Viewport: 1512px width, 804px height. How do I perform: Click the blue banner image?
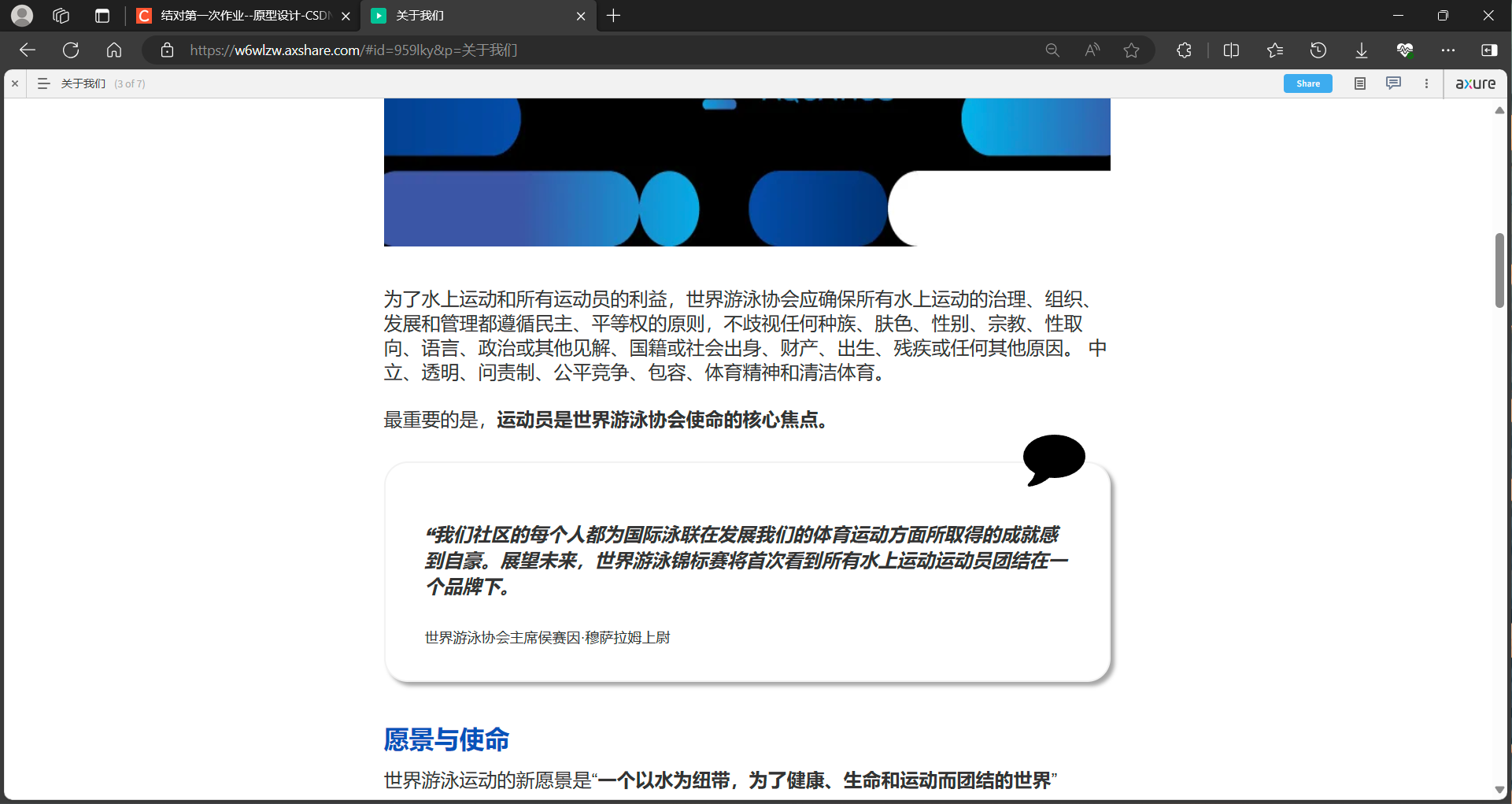click(747, 172)
